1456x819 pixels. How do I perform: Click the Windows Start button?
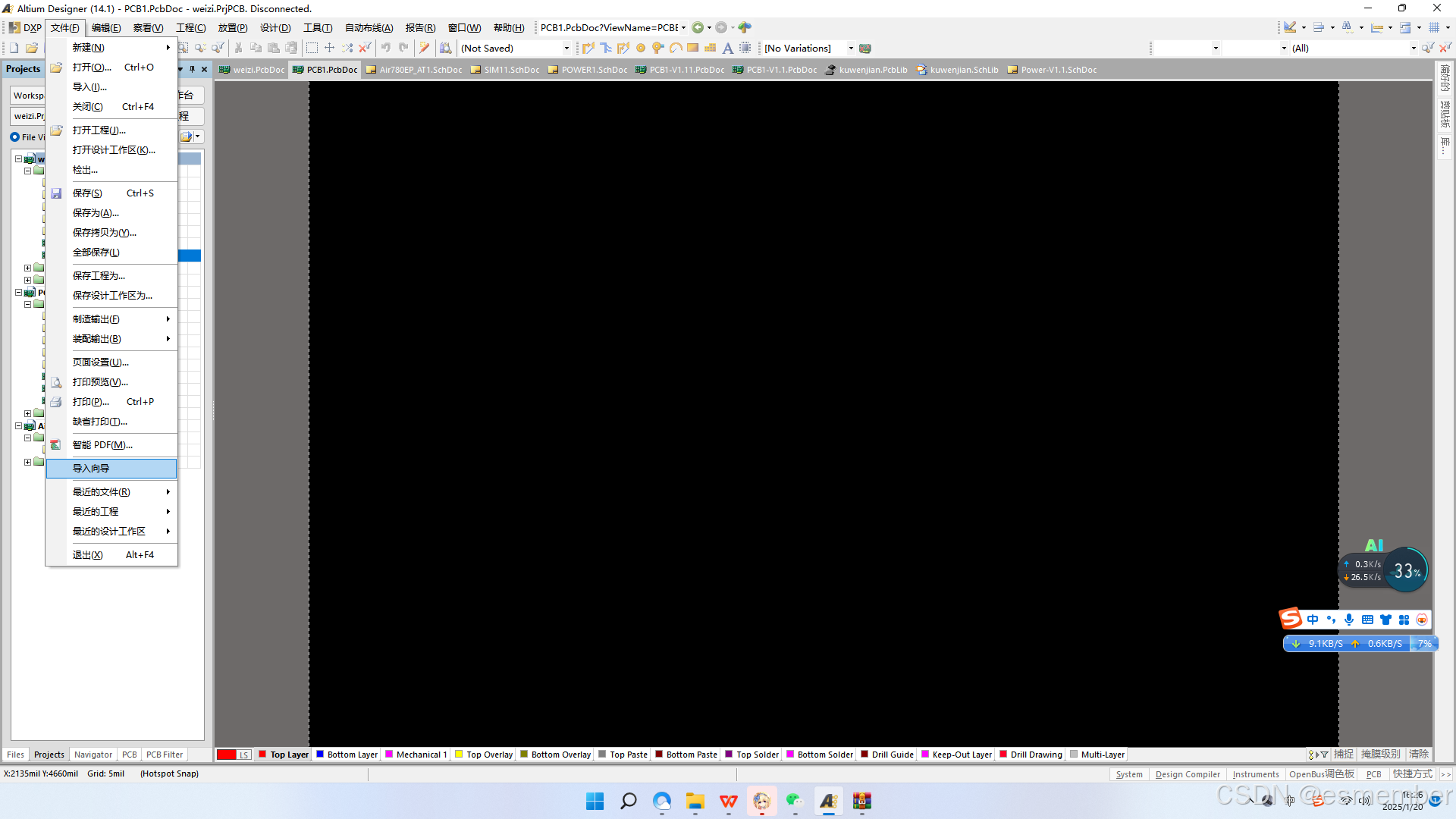click(x=595, y=801)
